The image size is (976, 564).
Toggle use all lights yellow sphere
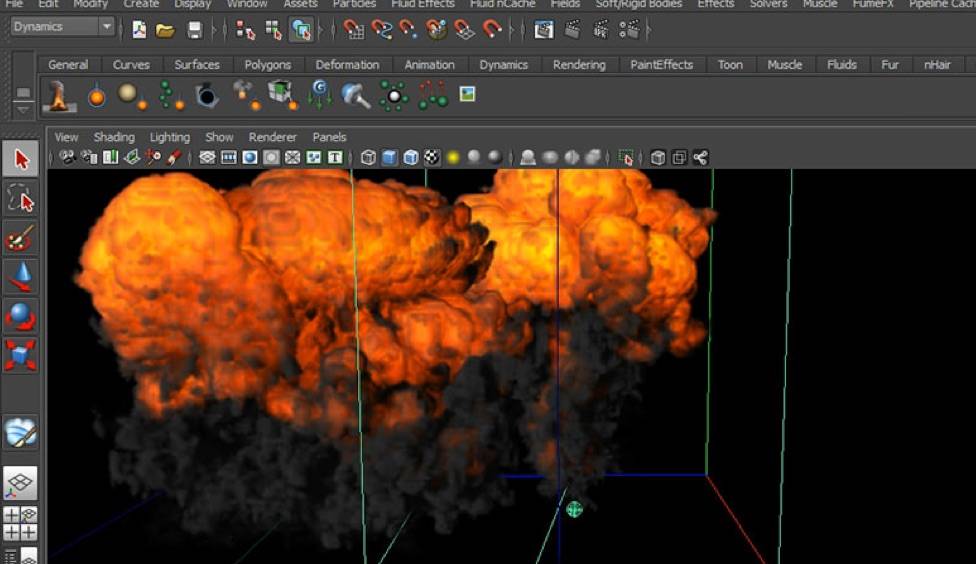[453, 157]
